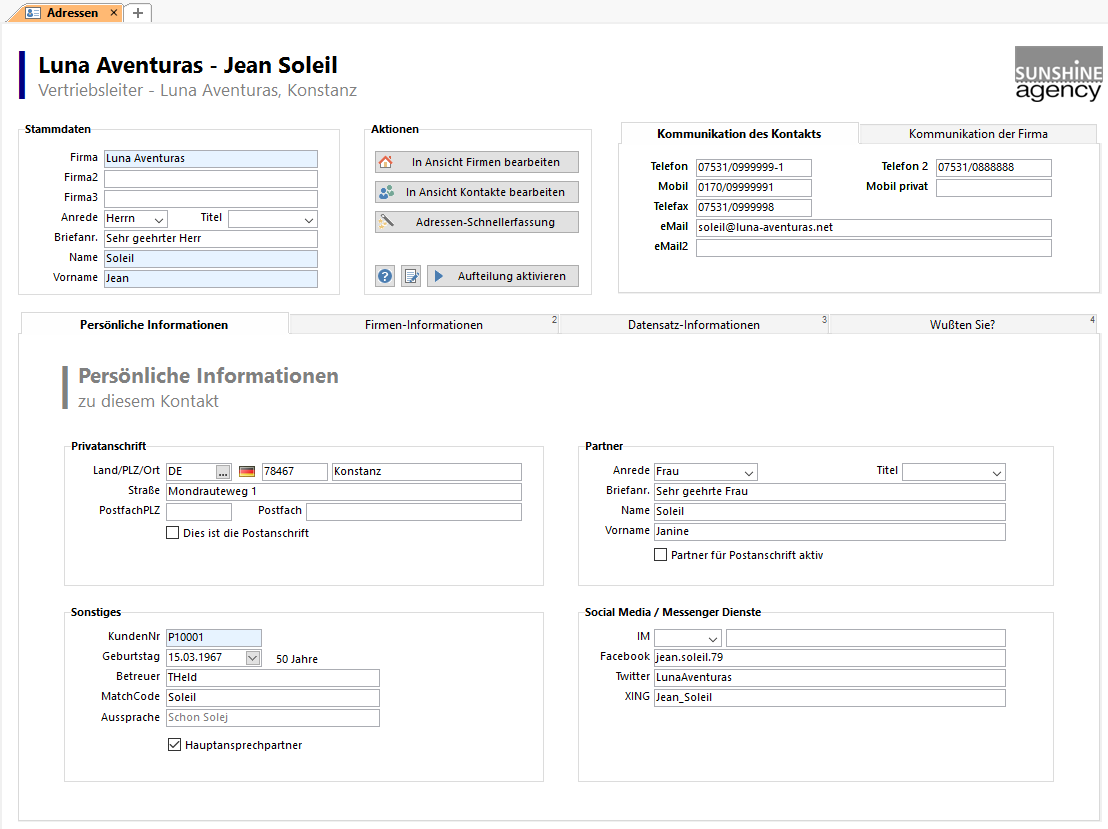
Task: Click into the eMail2 input field
Action: tap(873, 248)
